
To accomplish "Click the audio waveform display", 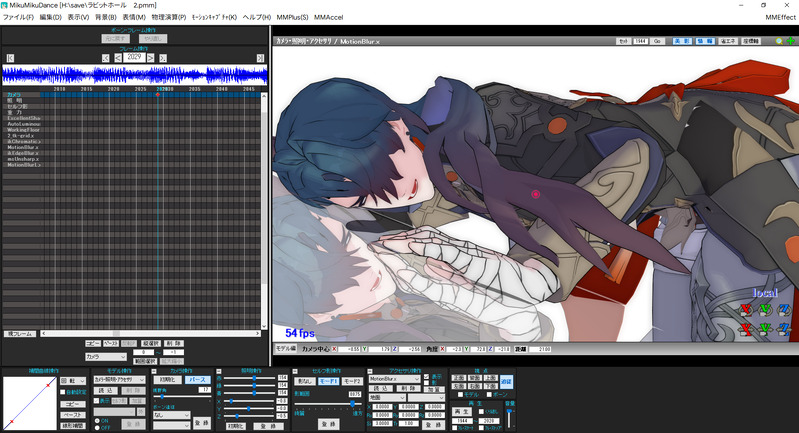I will click(135, 75).
